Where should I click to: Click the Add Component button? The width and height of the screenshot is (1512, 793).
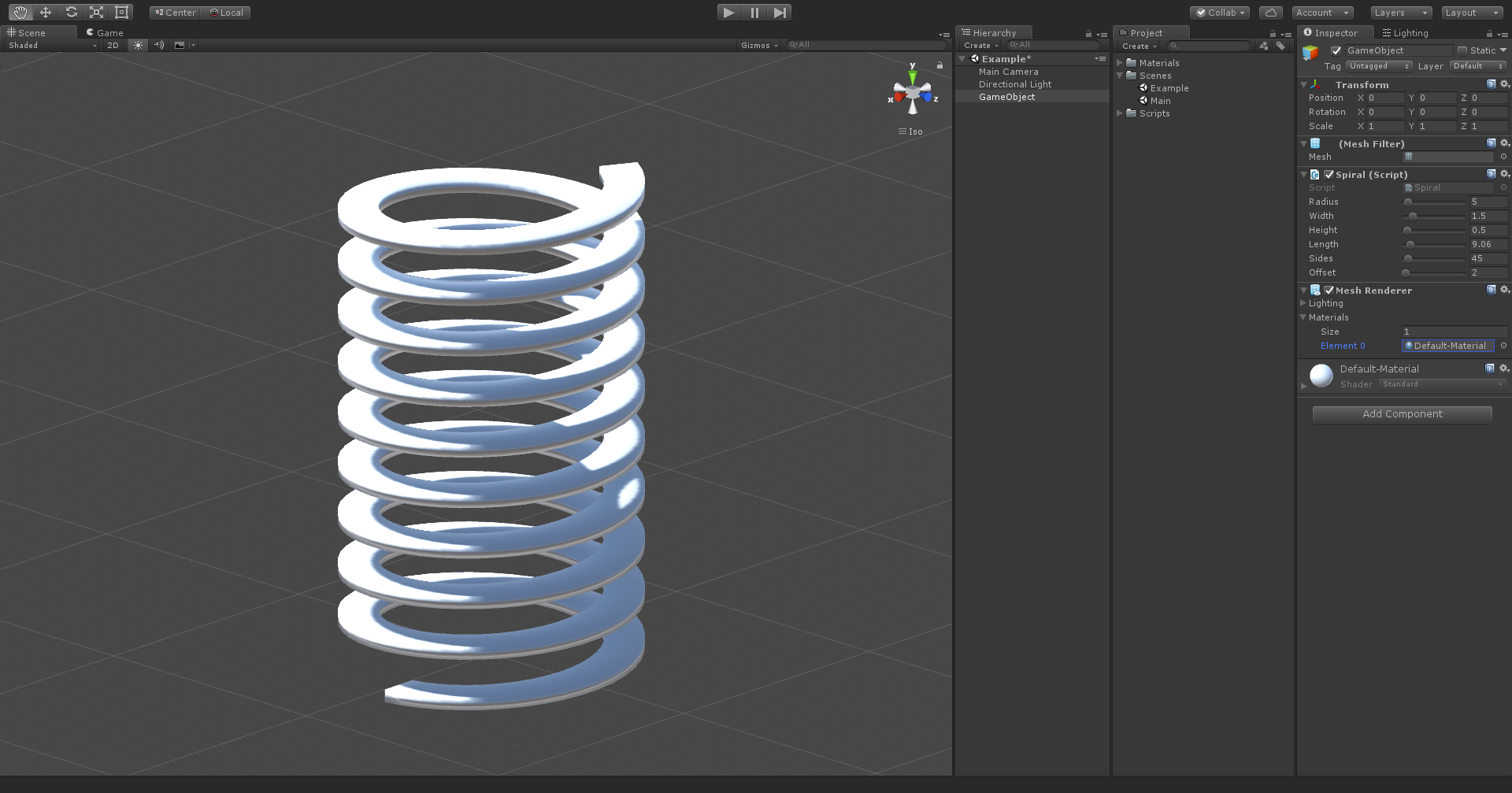point(1403,414)
